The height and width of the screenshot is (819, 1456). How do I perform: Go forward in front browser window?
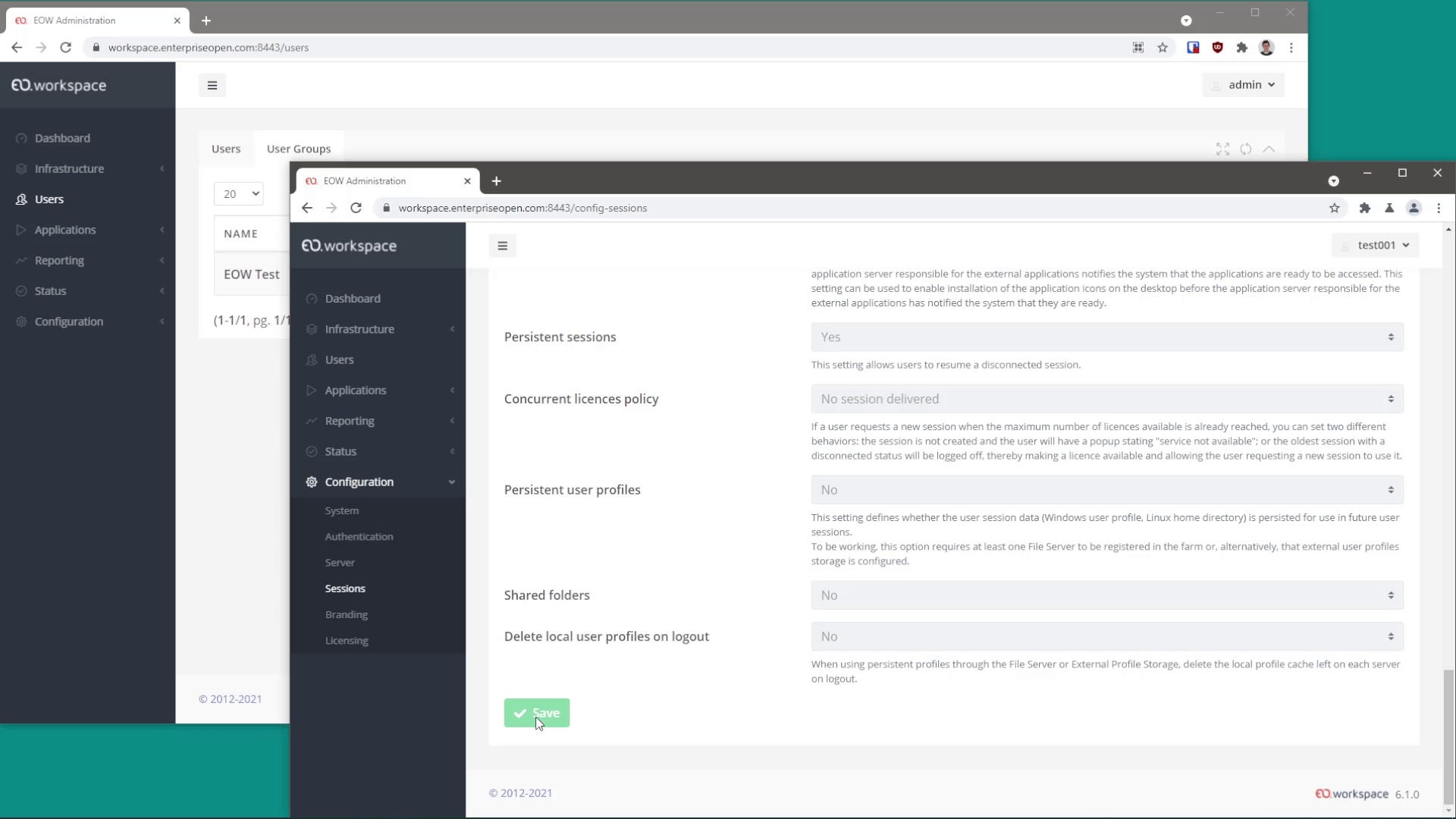[x=331, y=208]
